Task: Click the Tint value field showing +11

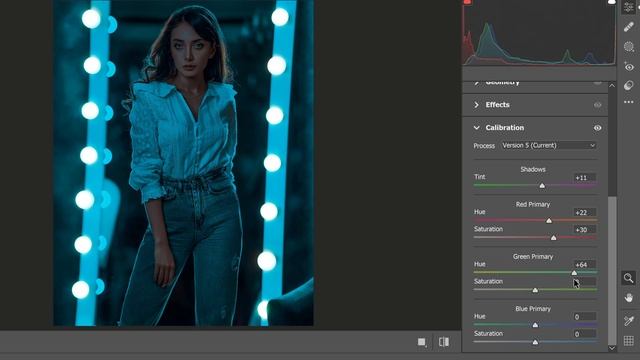Action: click(x=584, y=178)
